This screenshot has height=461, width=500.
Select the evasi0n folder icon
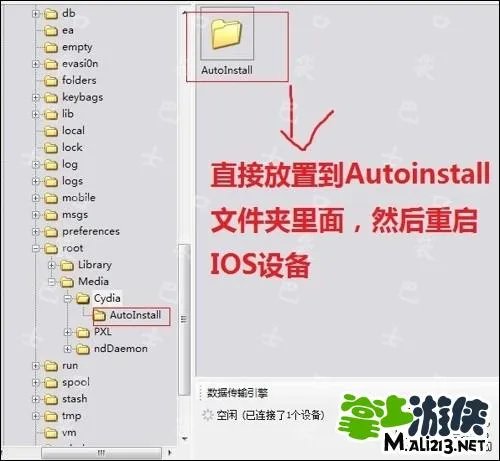[x=51, y=64]
